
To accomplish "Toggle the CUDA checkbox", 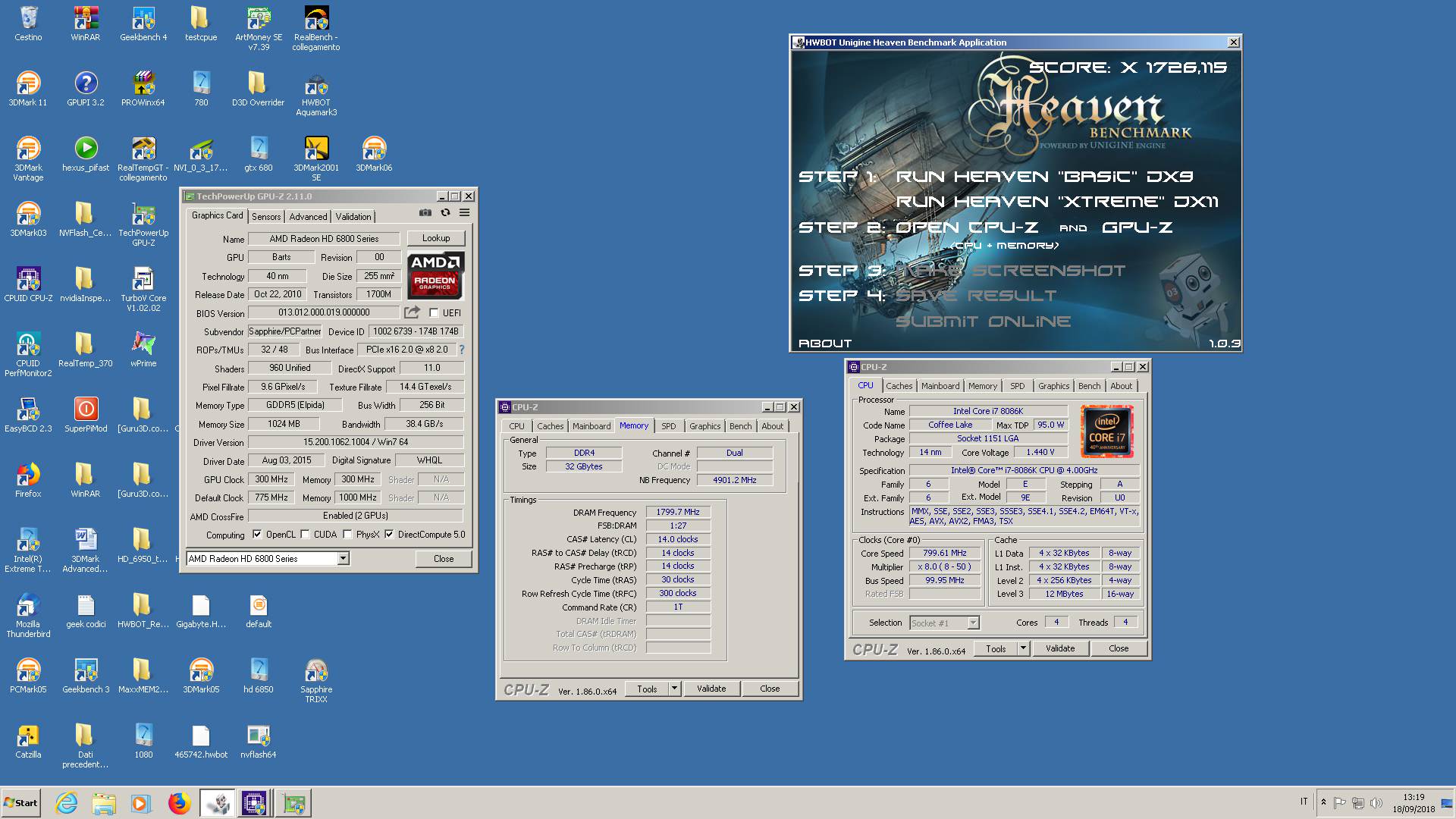I will tap(305, 535).
